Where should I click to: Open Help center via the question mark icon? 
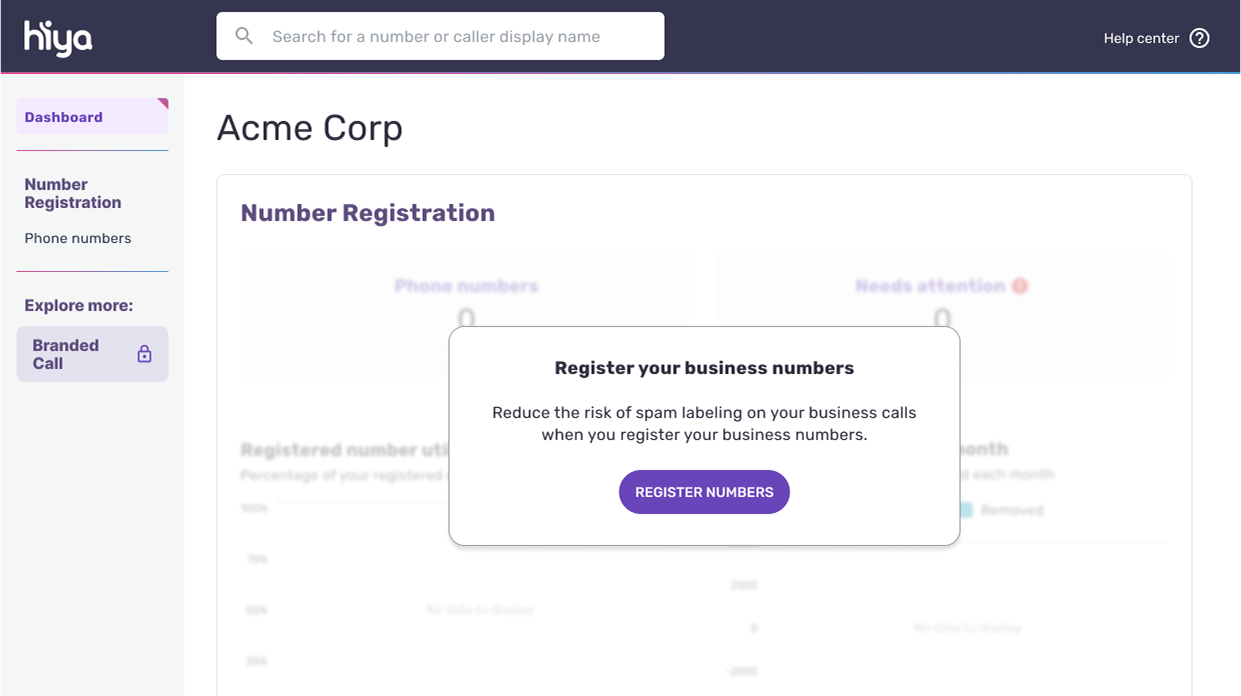click(1198, 37)
